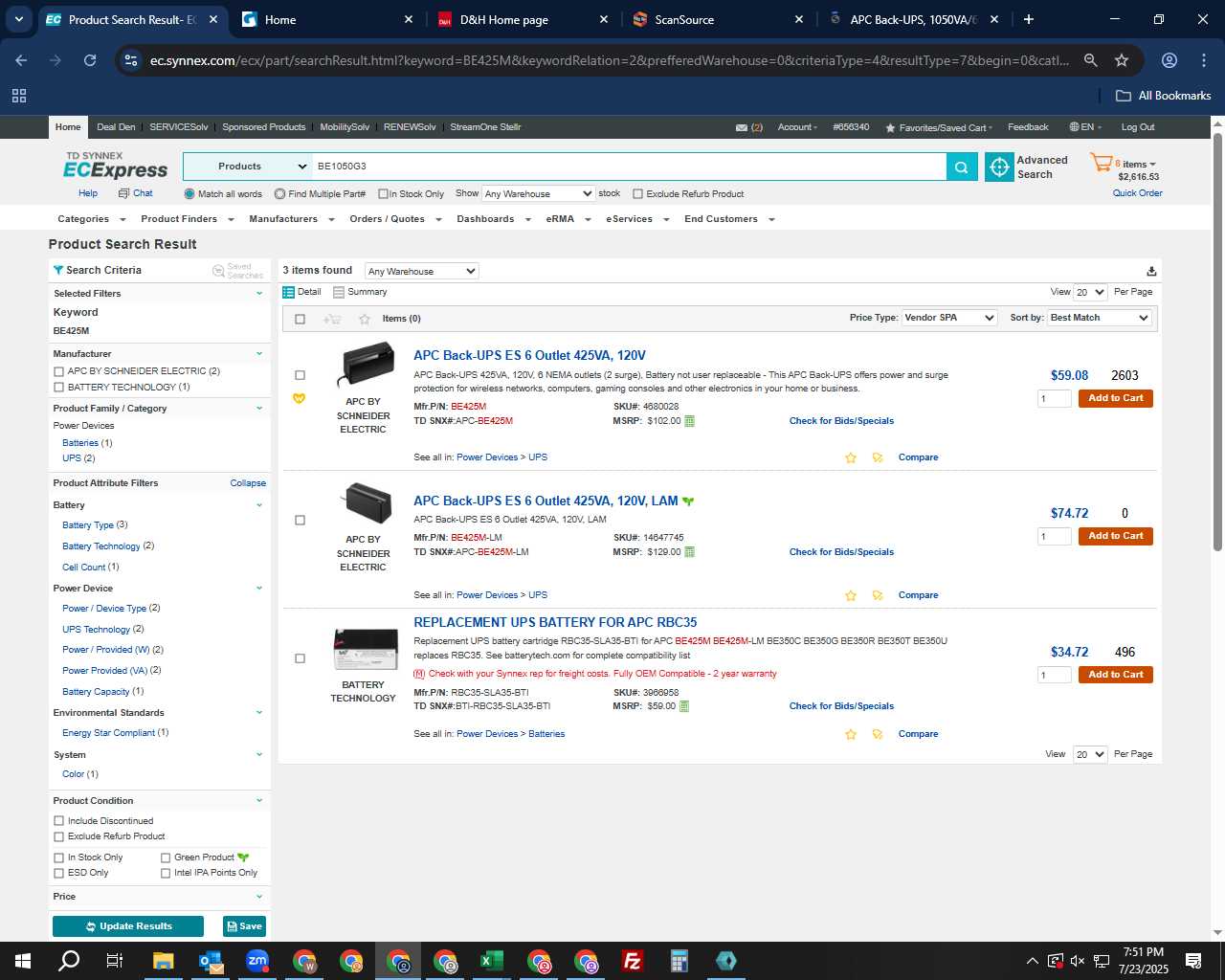Check BATTERY TECHNOLOGY manufacturer filter
1225x980 pixels.
[59, 388]
